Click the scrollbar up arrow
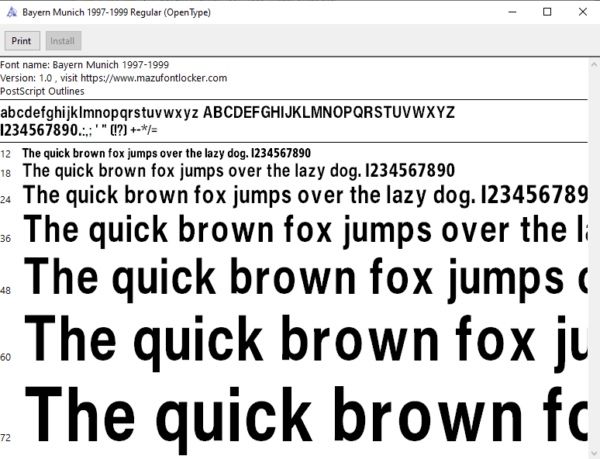The height and width of the screenshot is (459, 600). [x=594, y=65]
